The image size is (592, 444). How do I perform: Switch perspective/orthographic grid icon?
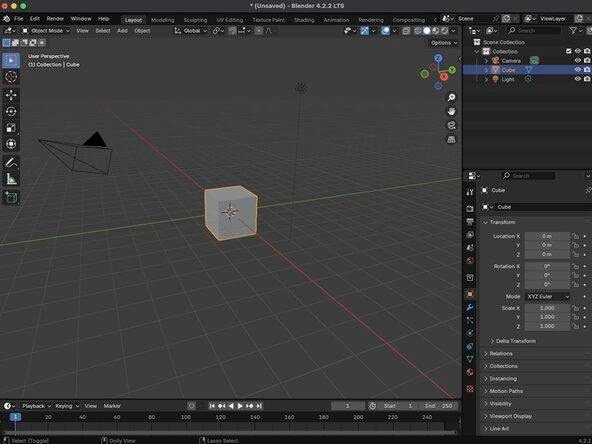tap(451, 140)
